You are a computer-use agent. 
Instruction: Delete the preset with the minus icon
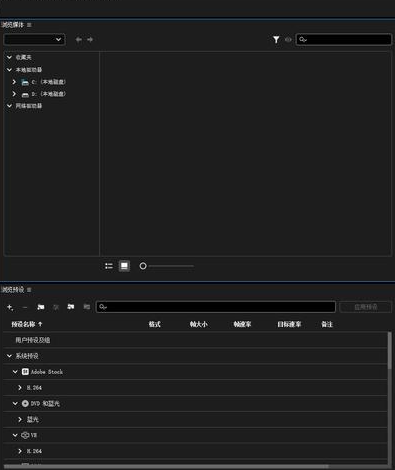[x=25, y=307]
